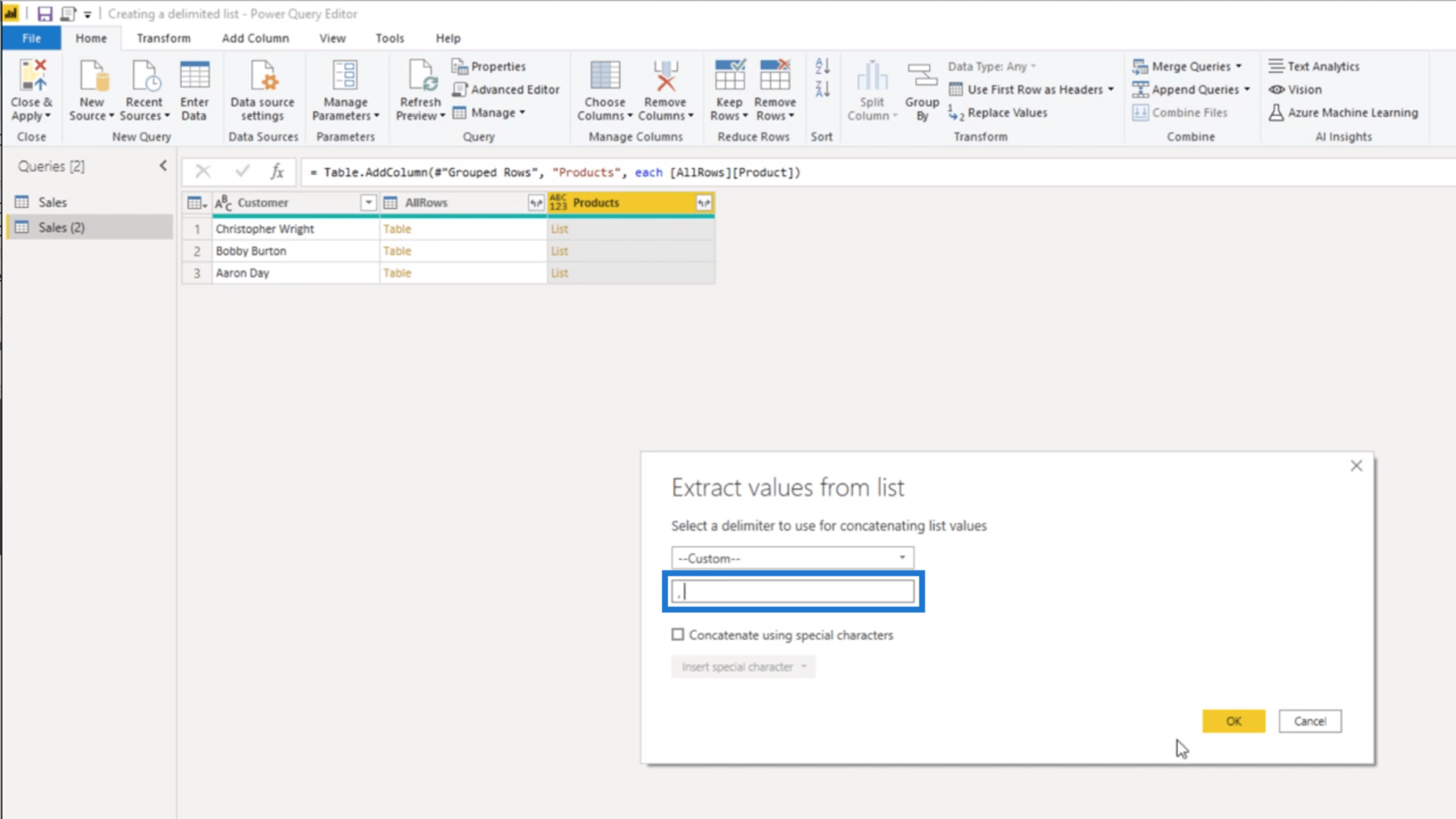Select the Sales query

click(52, 202)
